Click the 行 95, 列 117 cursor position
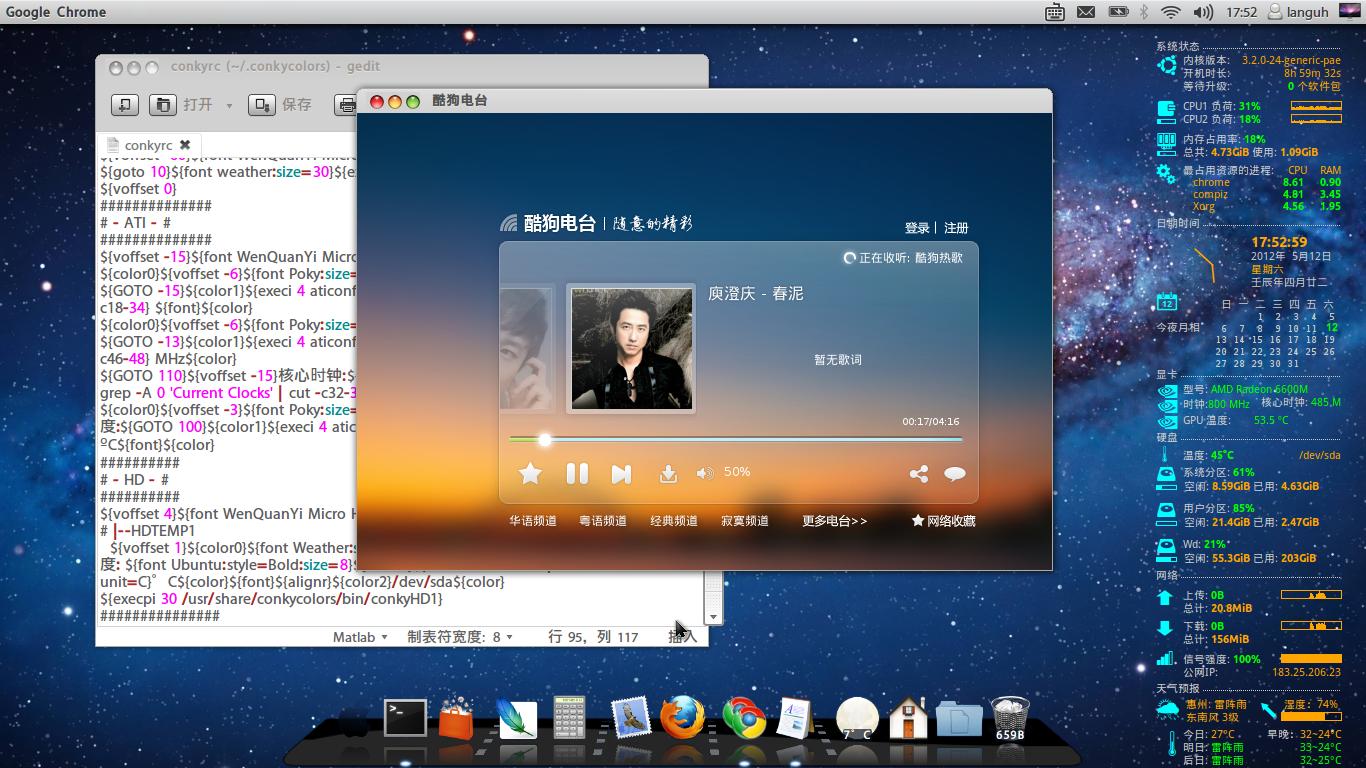 click(x=593, y=637)
